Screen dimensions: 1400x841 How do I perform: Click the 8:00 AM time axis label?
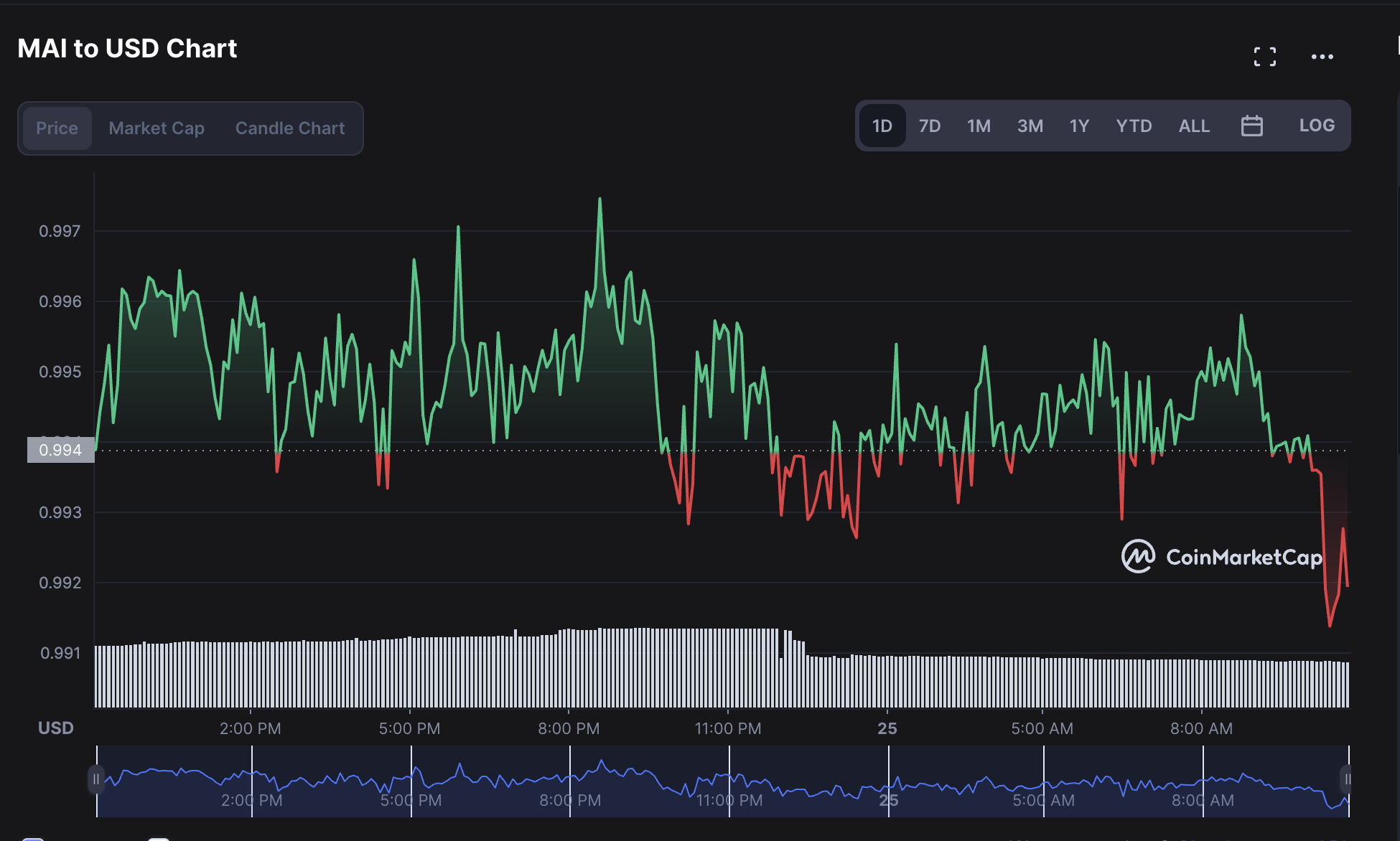[x=1202, y=728]
